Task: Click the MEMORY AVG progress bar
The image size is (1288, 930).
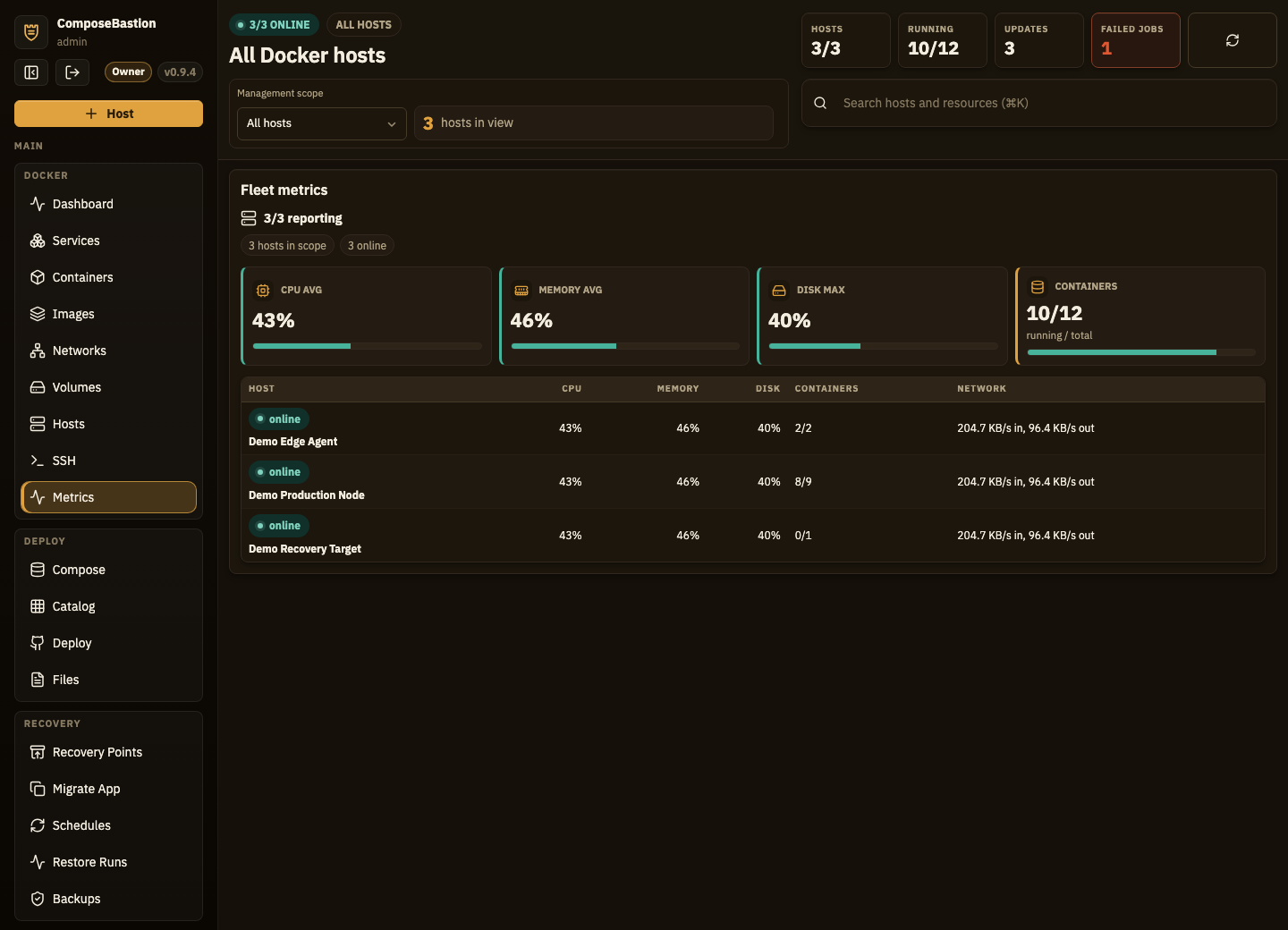Action: tap(625, 346)
